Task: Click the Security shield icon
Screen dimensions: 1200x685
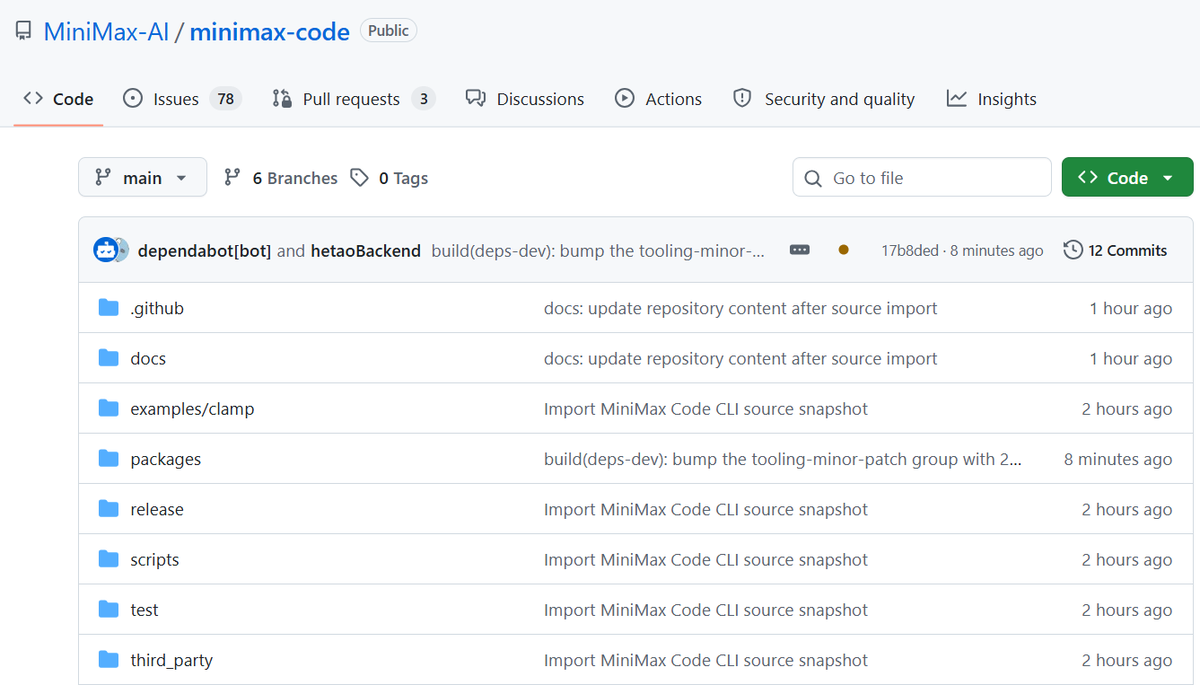Action: (x=742, y=98)
